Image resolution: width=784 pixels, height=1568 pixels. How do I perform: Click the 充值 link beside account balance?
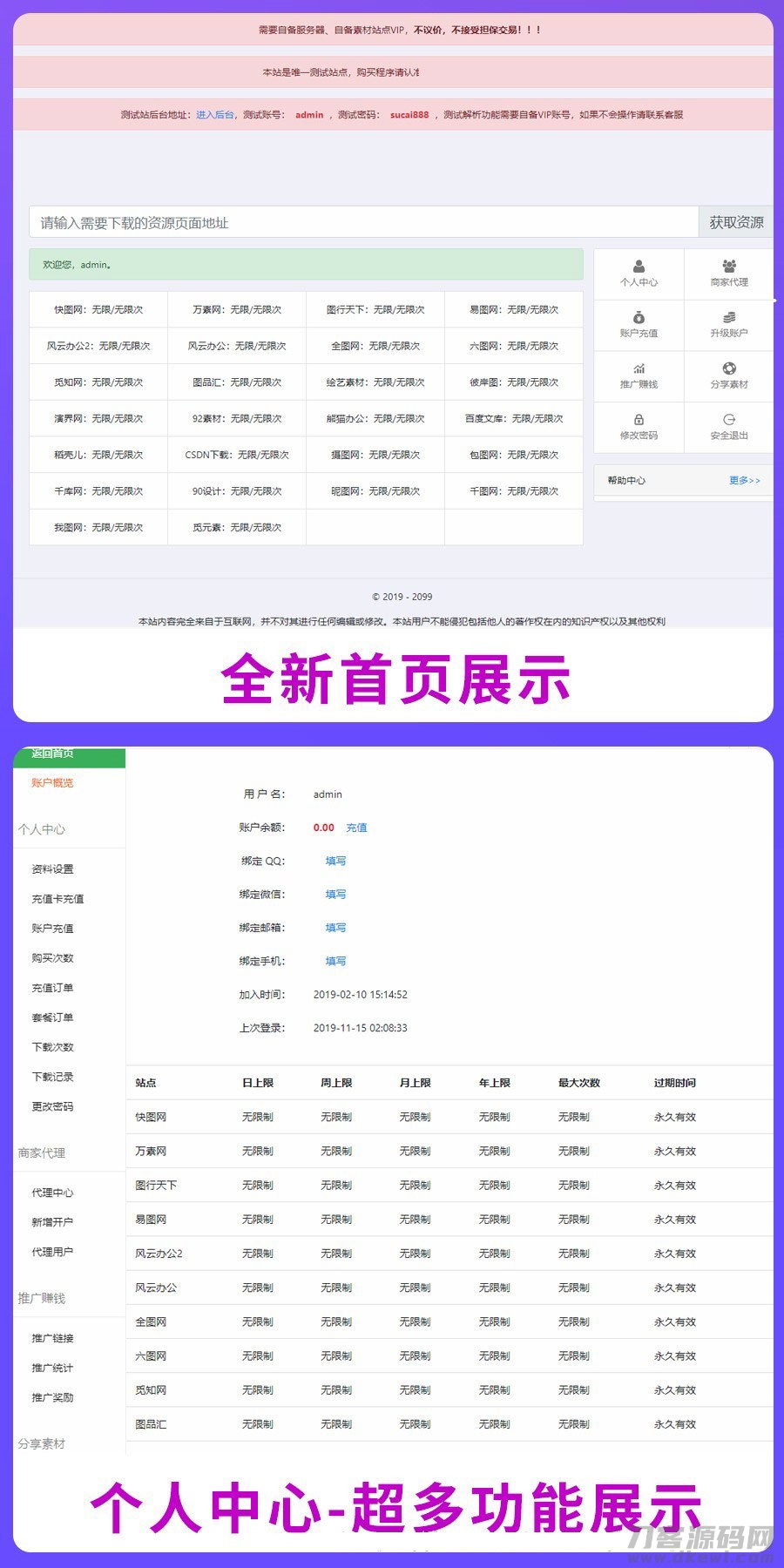(x=356, y=828)
